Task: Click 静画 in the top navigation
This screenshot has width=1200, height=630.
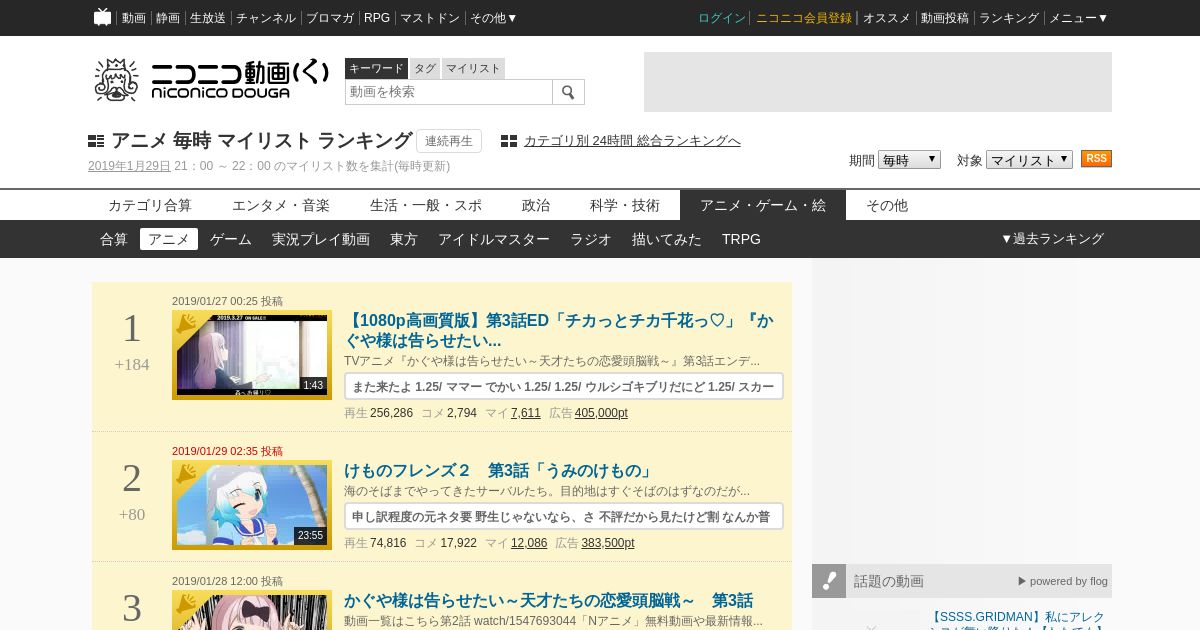Action: pos(168,18)
